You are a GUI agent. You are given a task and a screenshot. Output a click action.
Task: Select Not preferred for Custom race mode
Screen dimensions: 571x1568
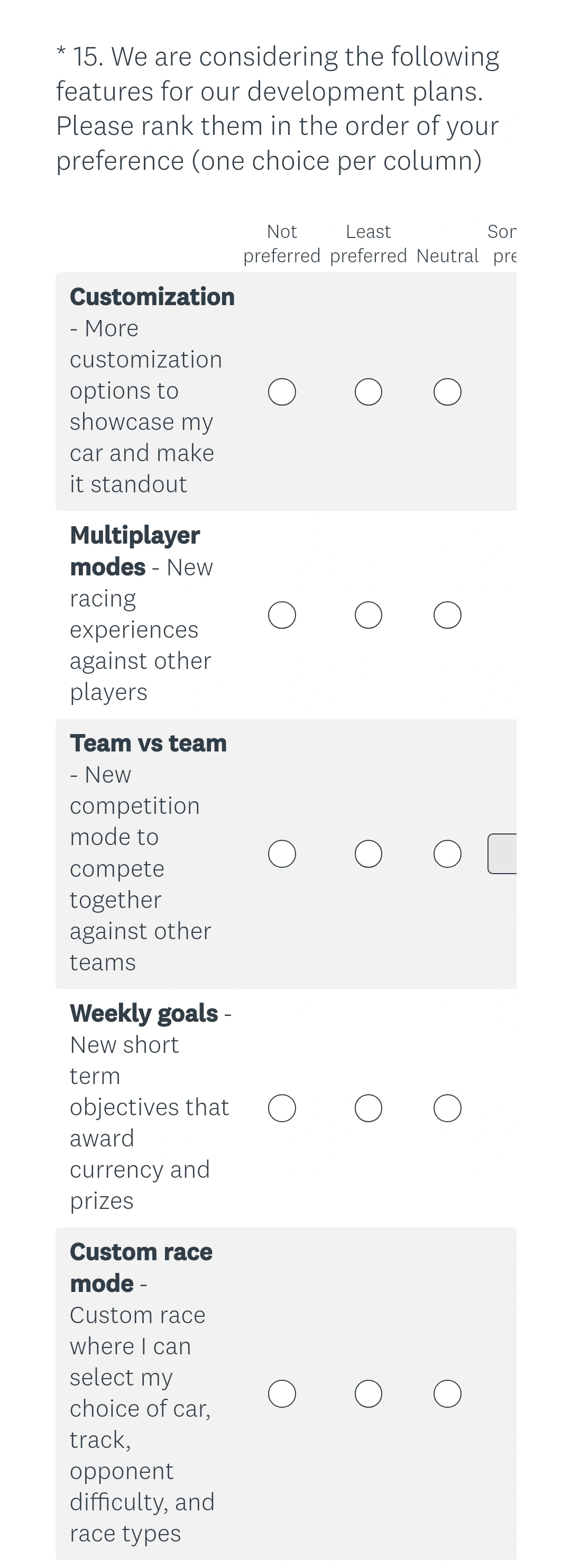coord(282,1393)
